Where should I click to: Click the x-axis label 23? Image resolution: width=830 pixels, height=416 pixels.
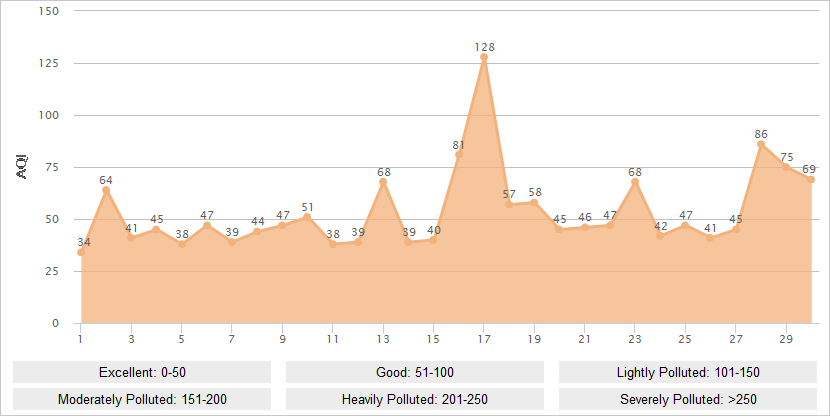[x=635, y=339]
